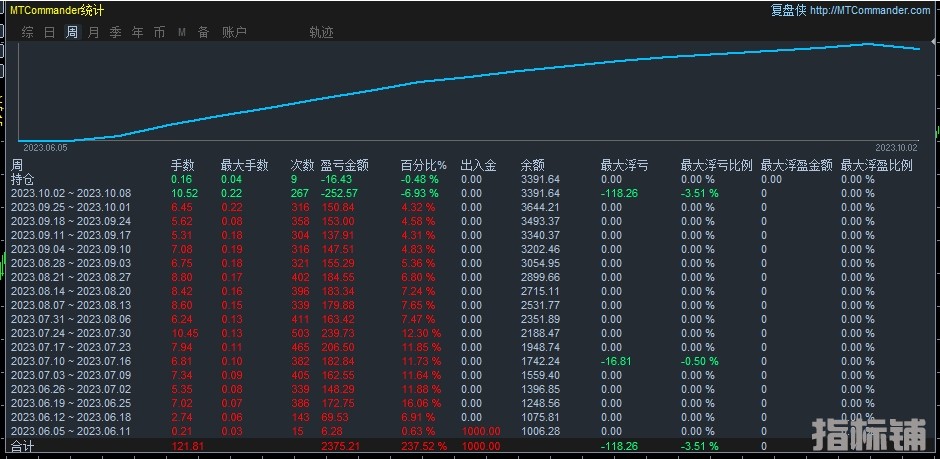Switch to the 日 daily tab

pos(50,32)
